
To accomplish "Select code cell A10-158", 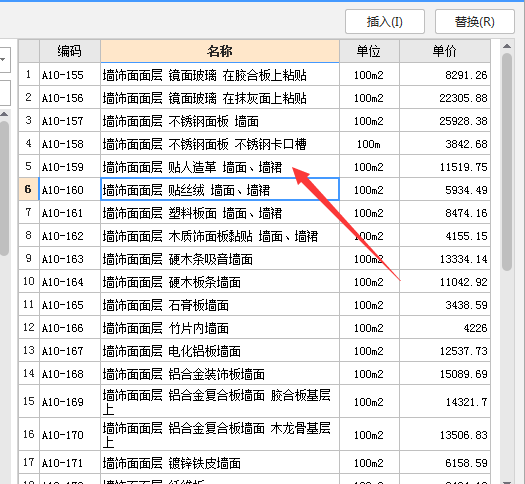I will pos(70,144).
